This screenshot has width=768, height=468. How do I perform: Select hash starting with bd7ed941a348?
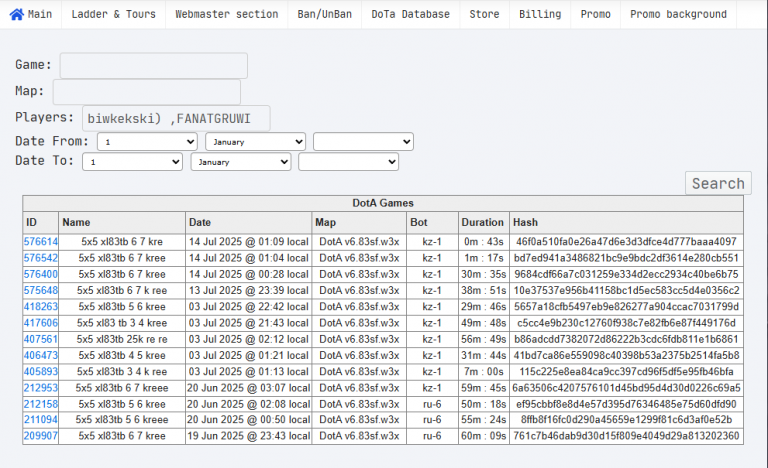626,258
